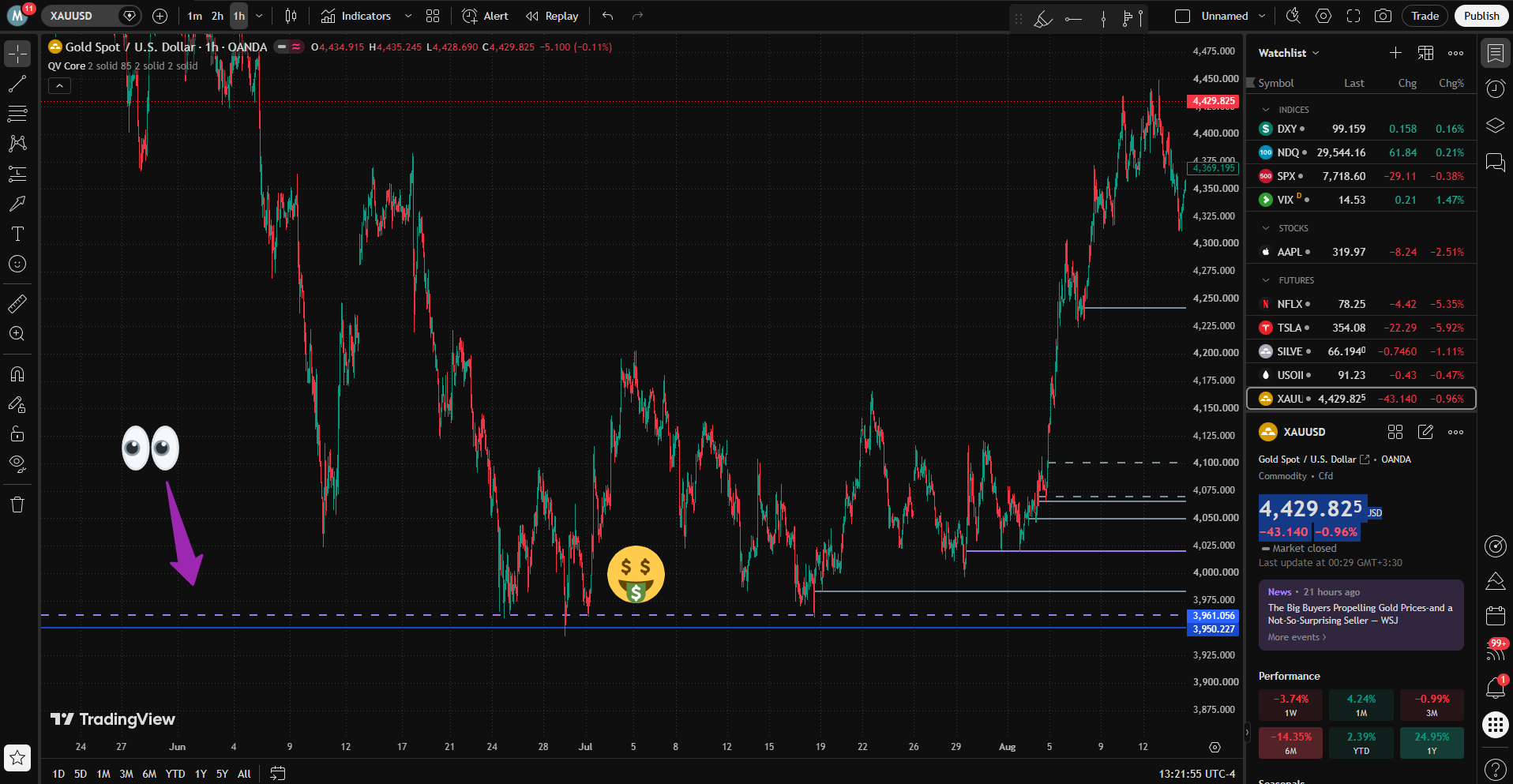Click the Publish button
This screenshot has width=1513, height=784.
pos(1481,16)
